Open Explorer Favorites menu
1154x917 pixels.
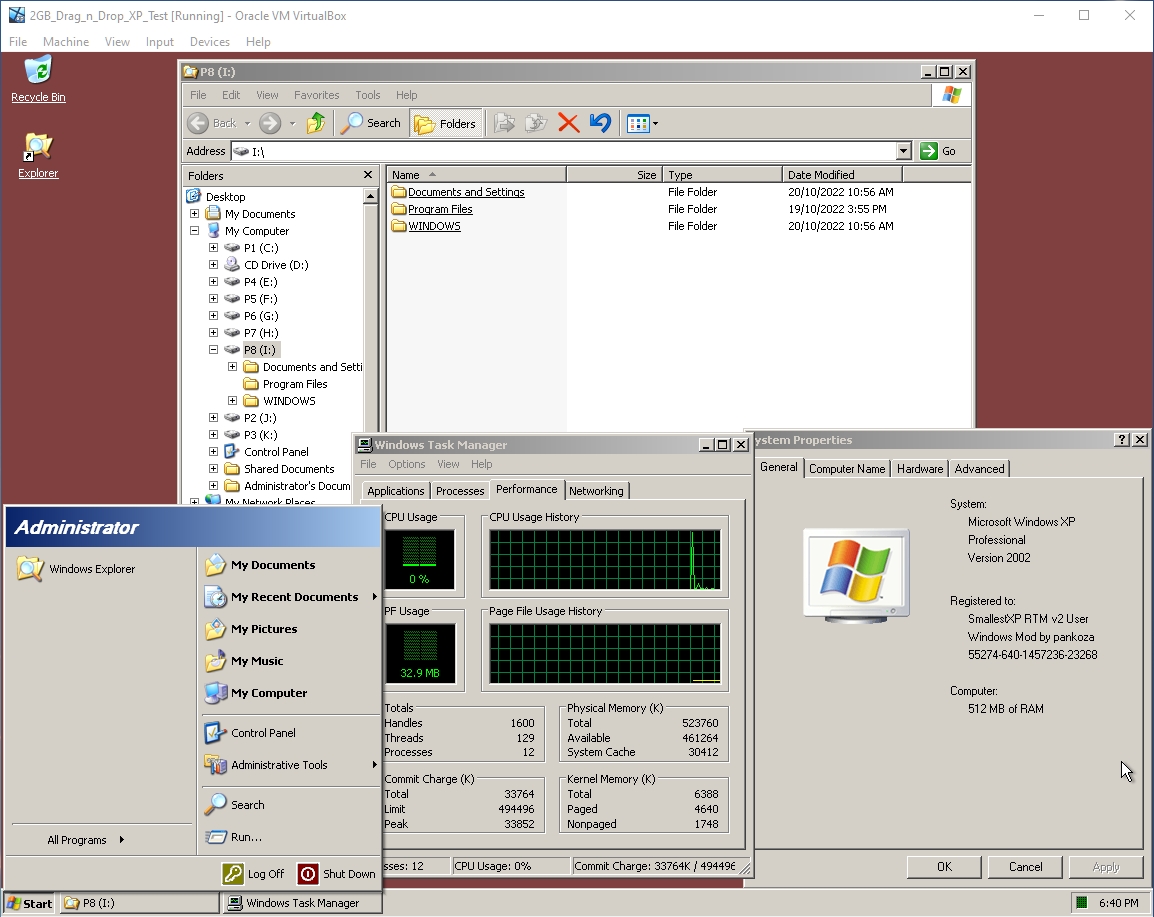point(316,95)
